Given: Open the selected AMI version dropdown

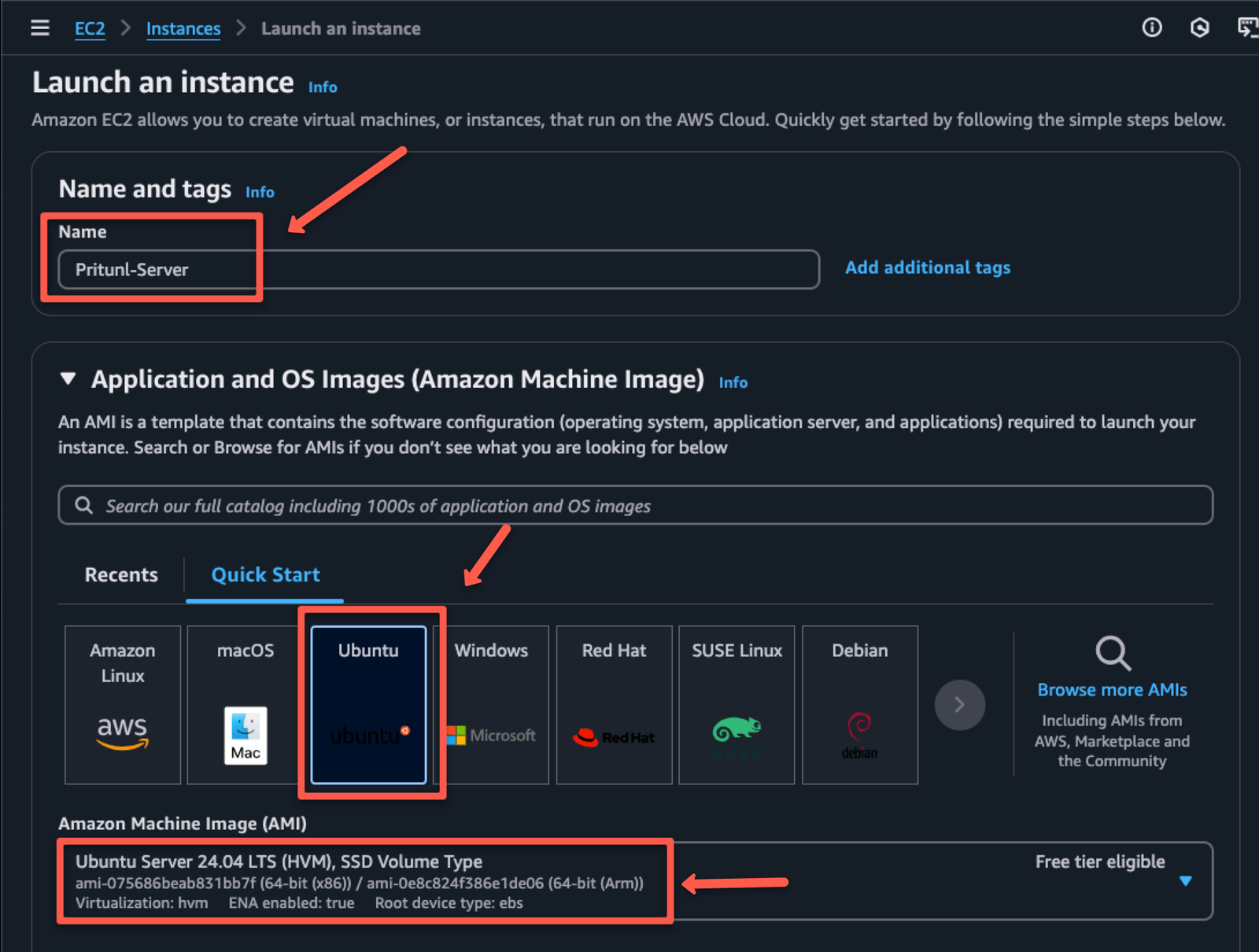Looking at the screenshot, I should [1186, 882].
